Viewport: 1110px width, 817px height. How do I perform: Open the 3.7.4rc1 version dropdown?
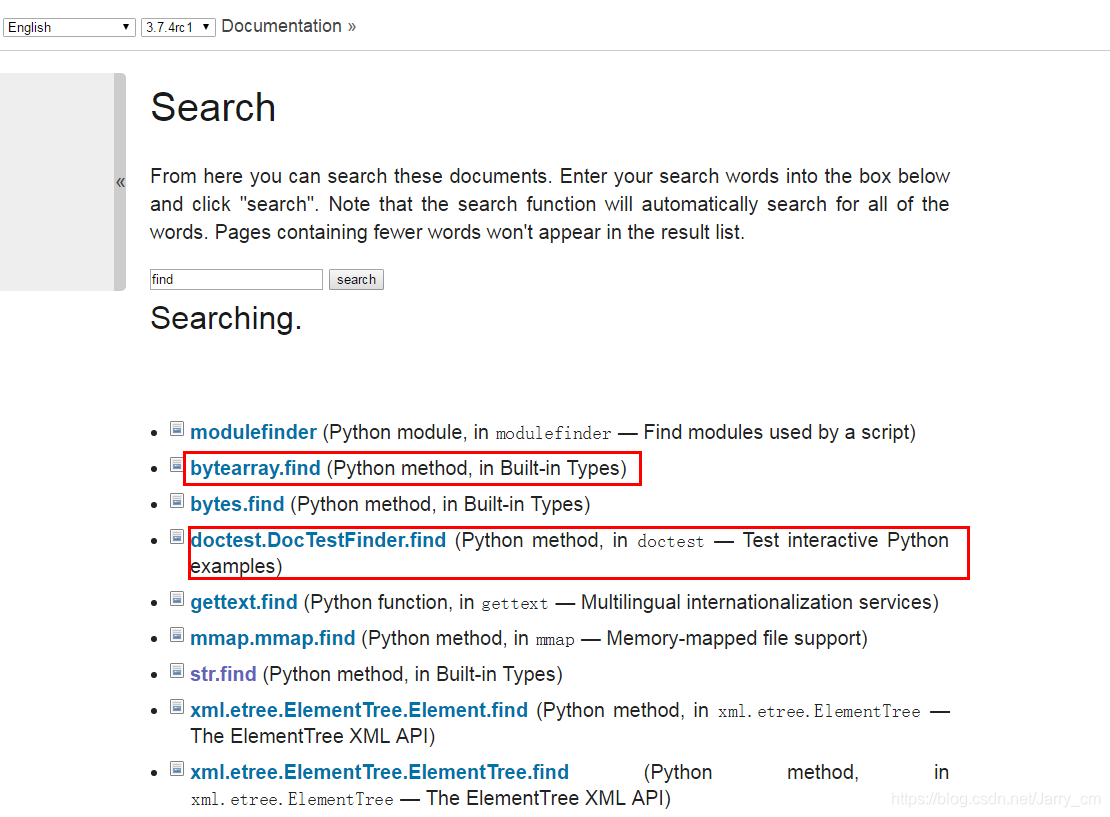[178, 27]
